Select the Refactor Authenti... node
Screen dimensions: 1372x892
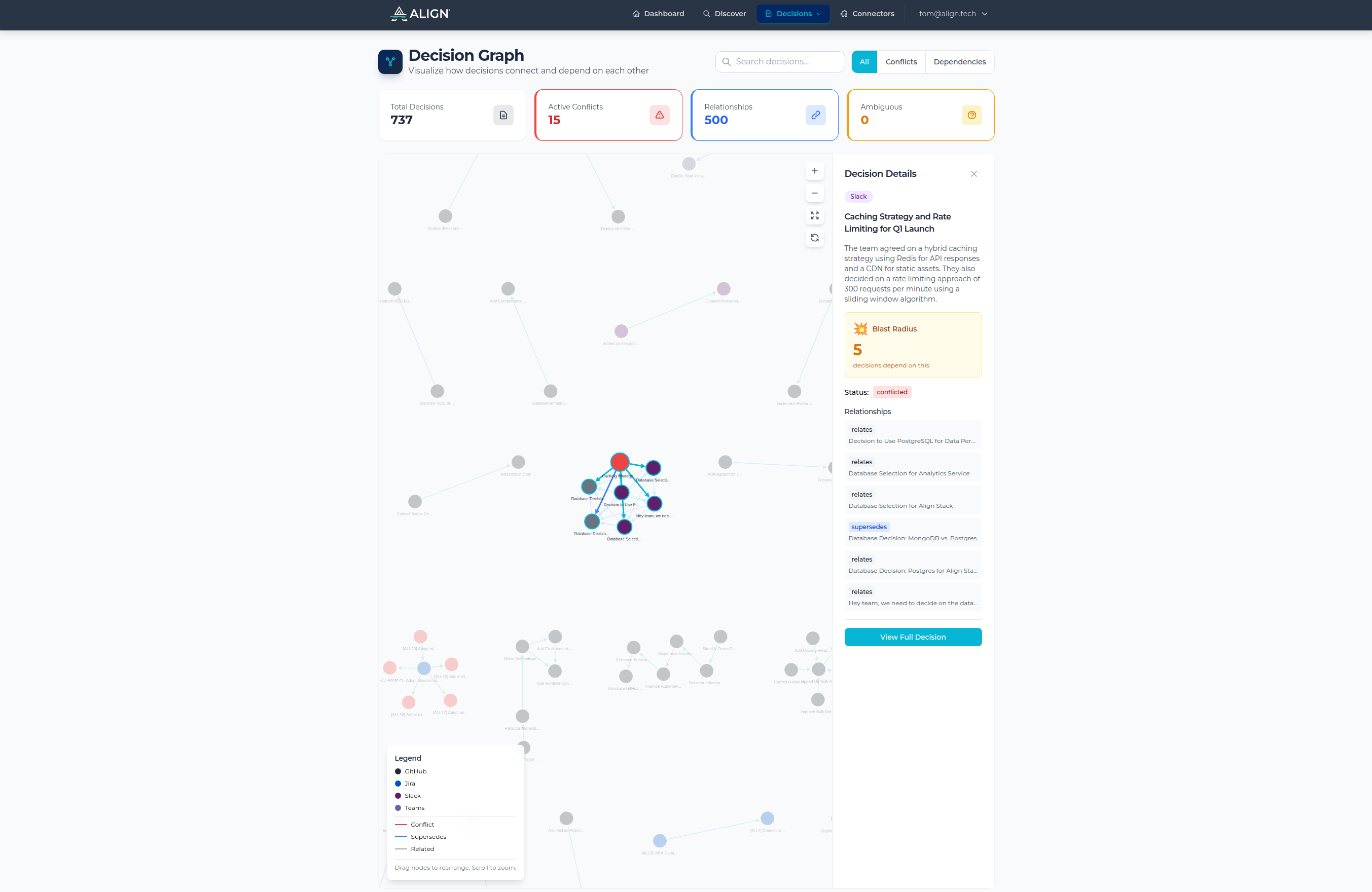522,716
